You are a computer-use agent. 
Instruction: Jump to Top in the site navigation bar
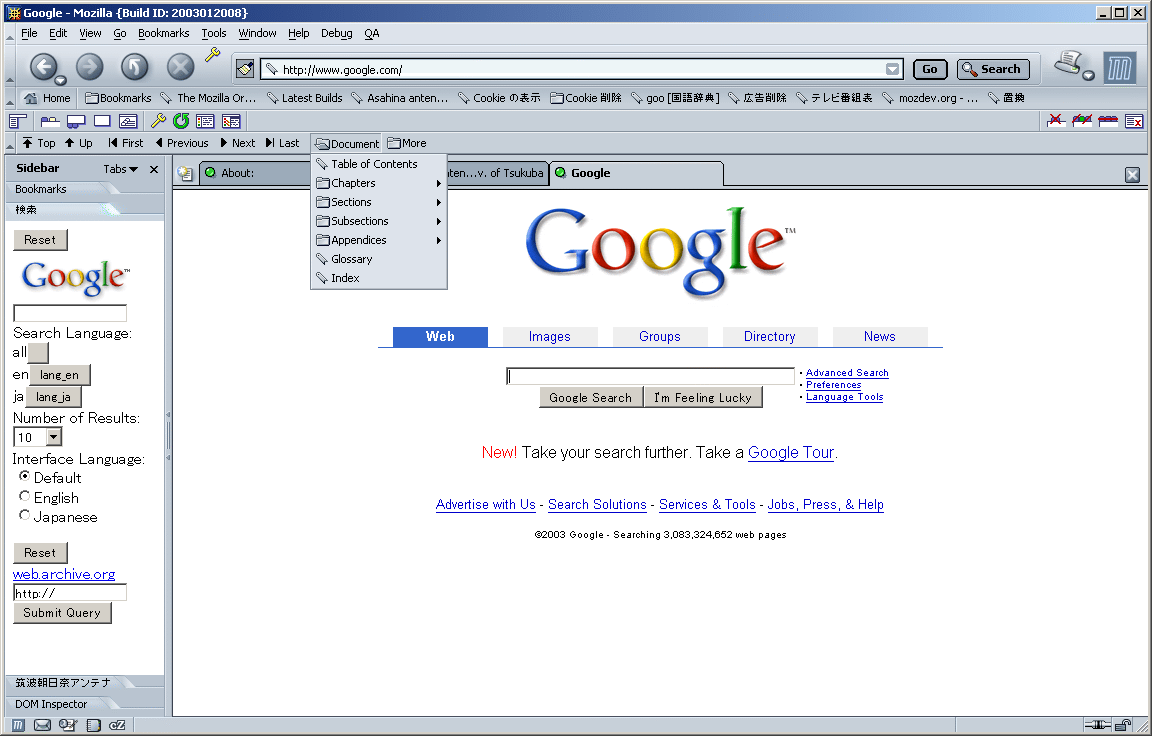pyautogui.click(x=39, y=143)
